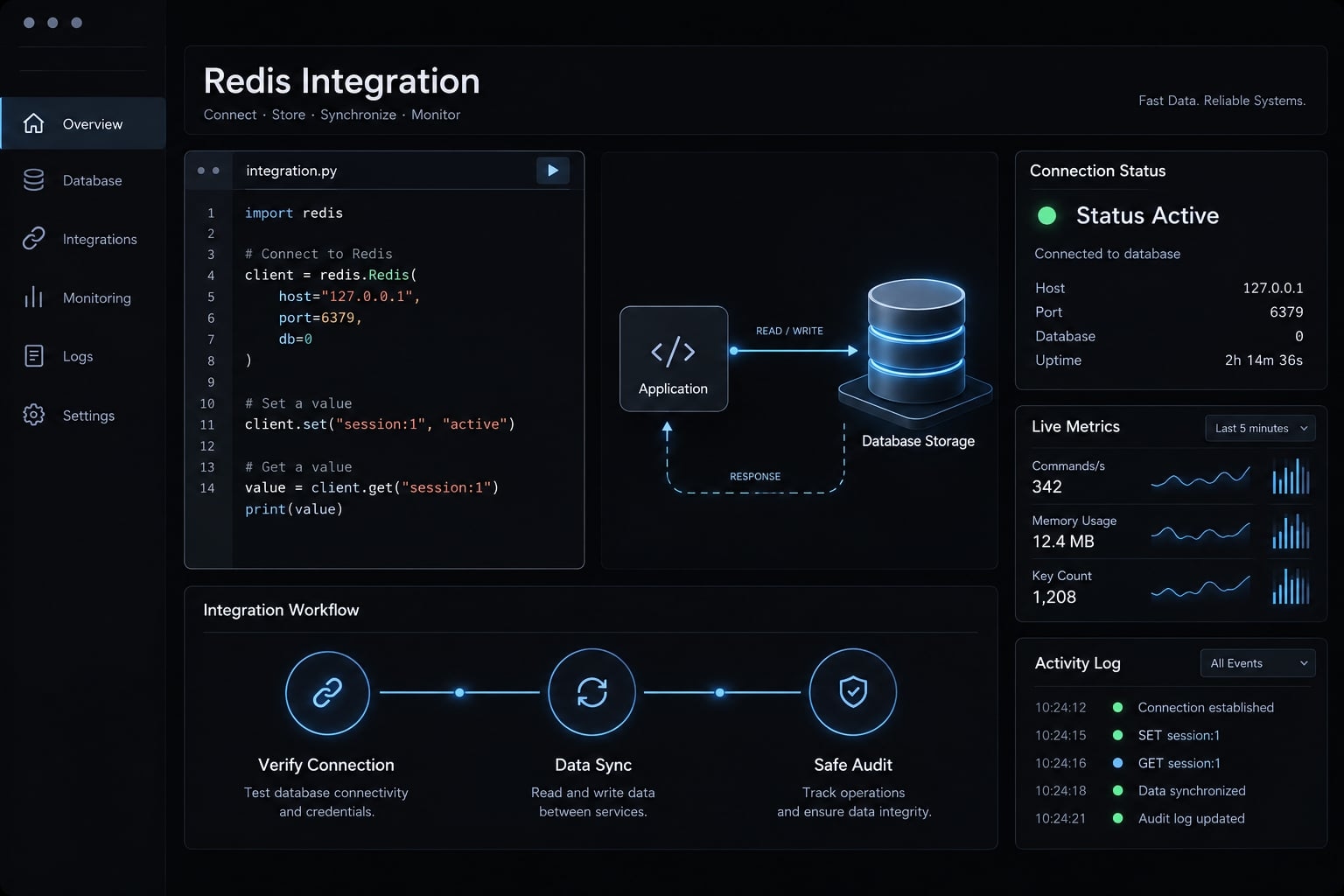Viewport: 1344px width, 896px height.
Task: Click the Port value 6379 in status
Action: tap(1286, 311)
